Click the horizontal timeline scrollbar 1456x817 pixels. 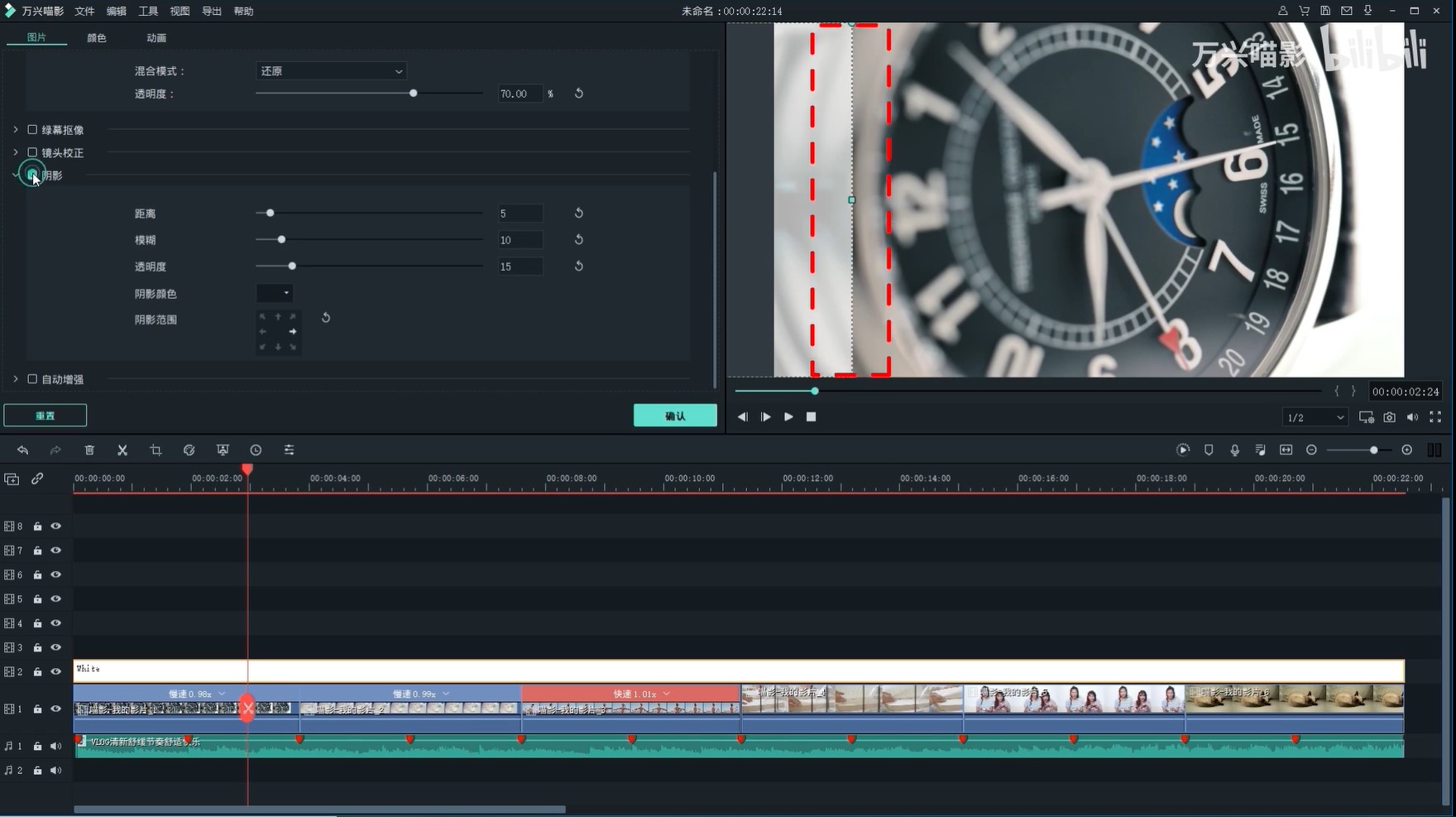[x=320, y=810]
